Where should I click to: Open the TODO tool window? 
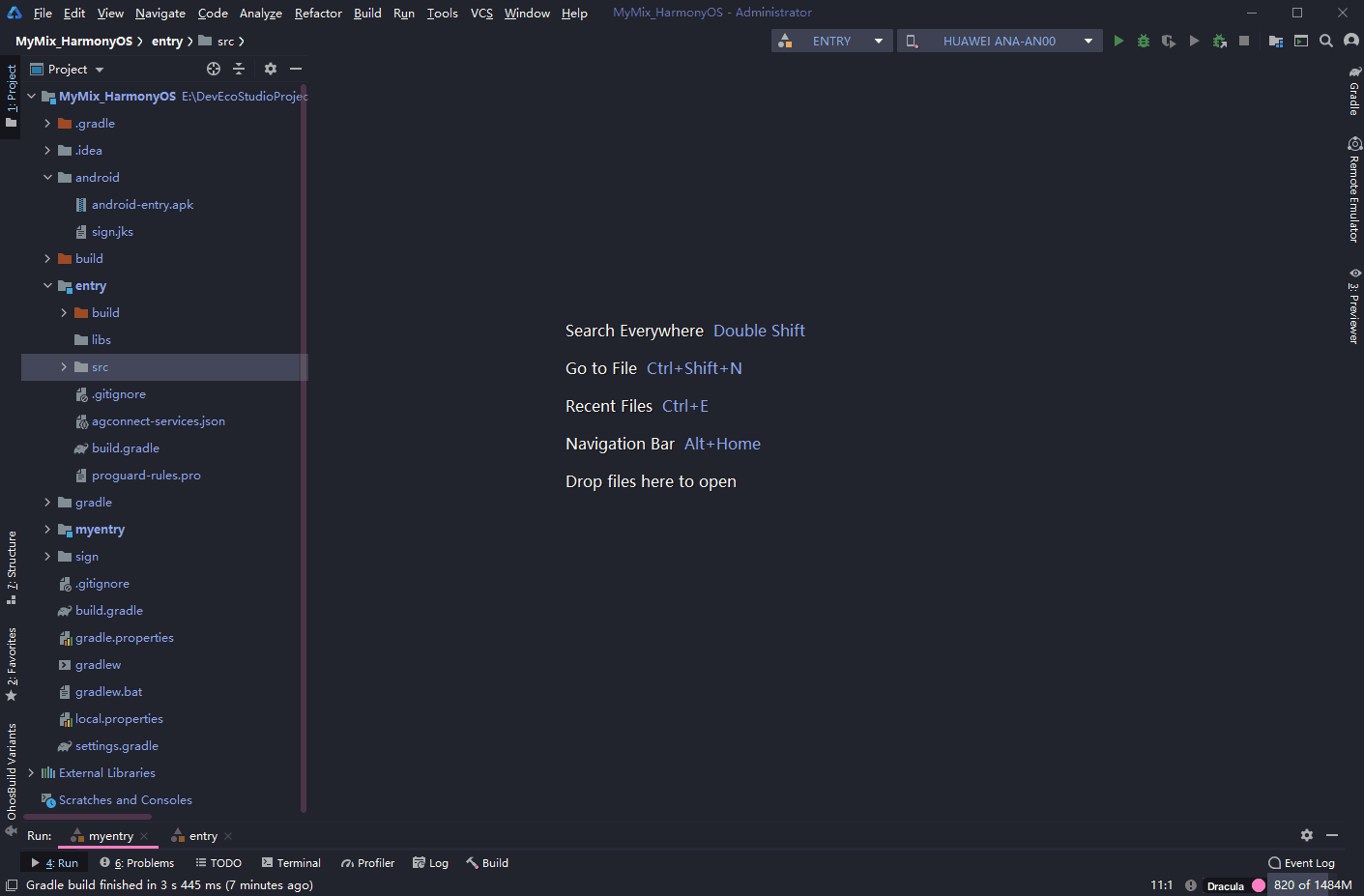pyautogui.click(x=218, y=863)
